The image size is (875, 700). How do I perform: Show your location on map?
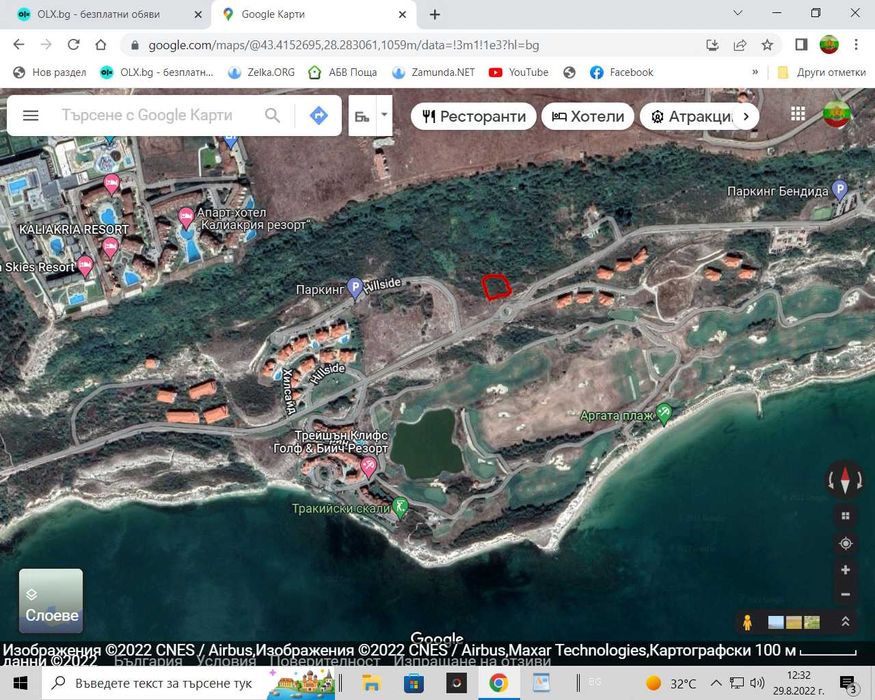(845, 543)
